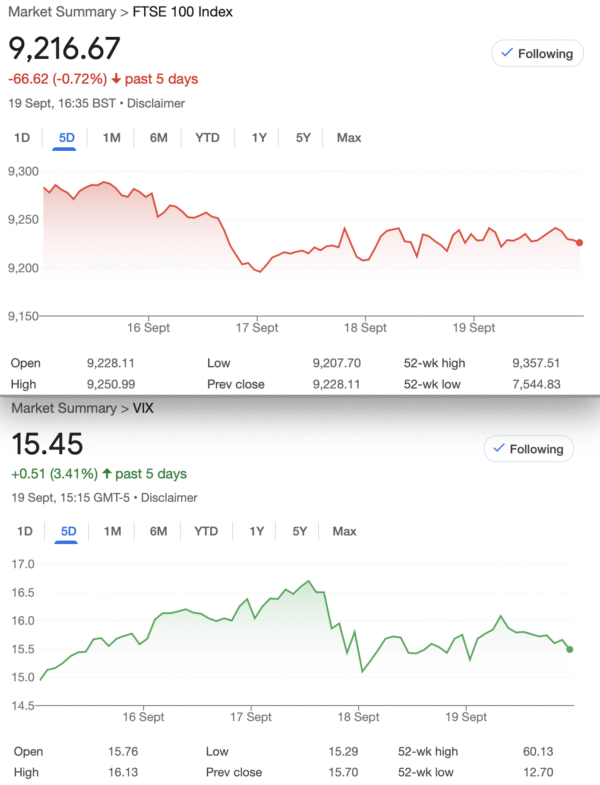The width and height of the screenshot is (600, 785).
Task: Toggle the FTSE 100 Following button
Action: [x=537, y=54]
